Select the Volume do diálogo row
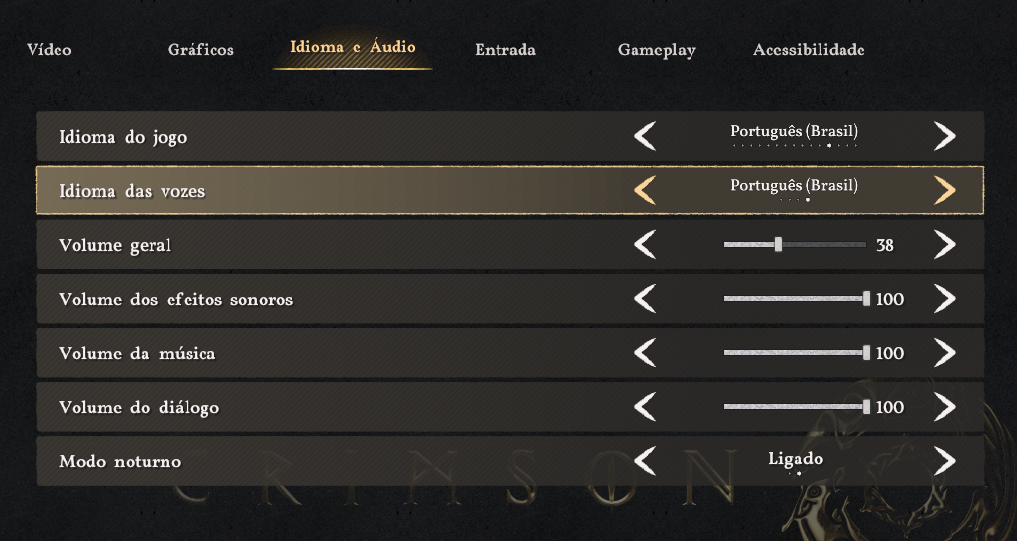 tap(510, 407)
